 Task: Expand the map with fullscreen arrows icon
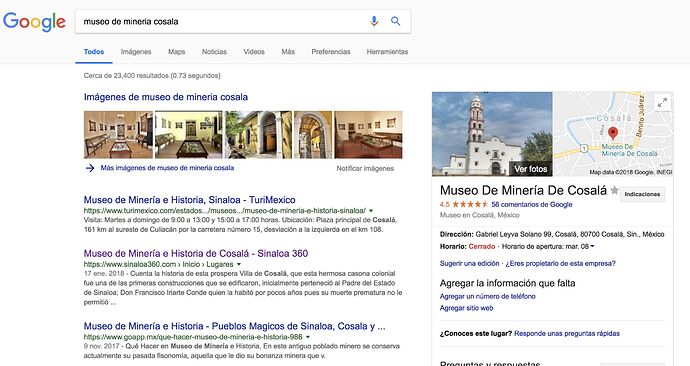coord(662,103)
